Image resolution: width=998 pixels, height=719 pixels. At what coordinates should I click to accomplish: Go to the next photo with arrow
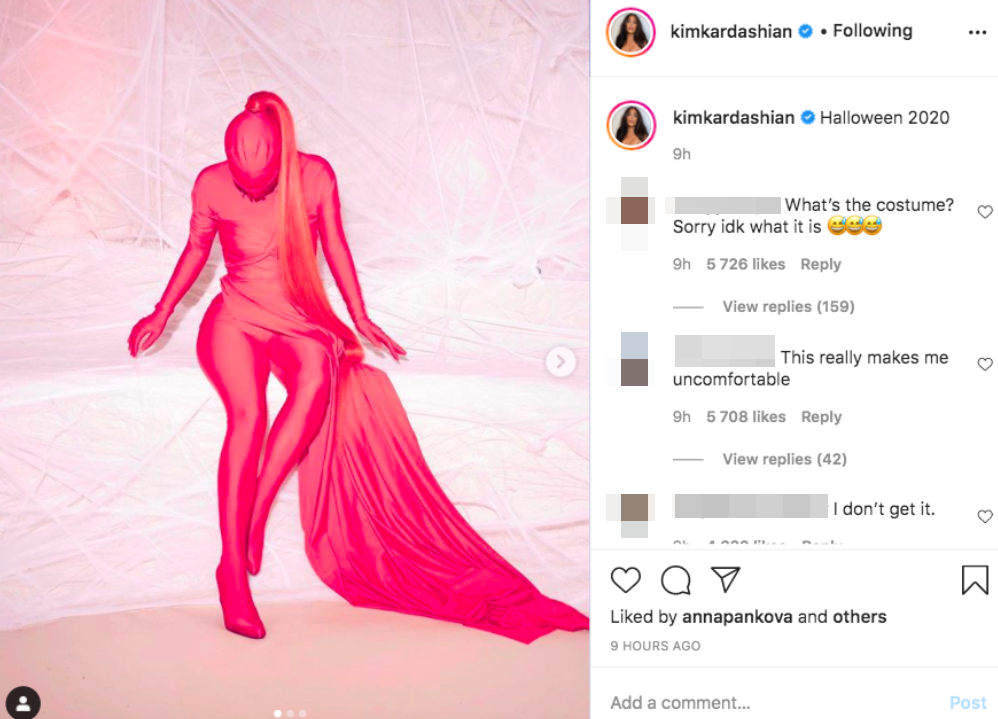point(561,362)
